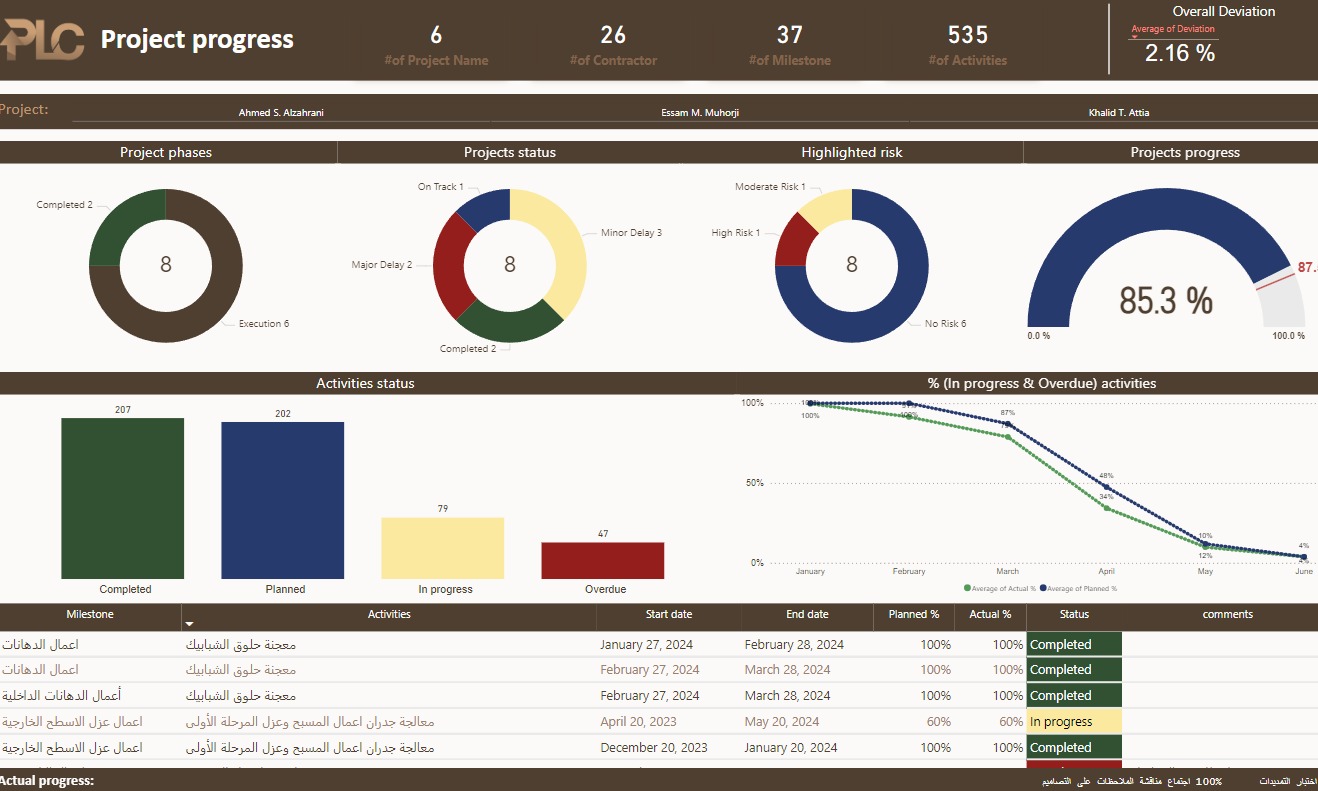Filter by project manager Ahmed S. Alzahrani
The height and width of the screenshot is (791, 1318).
tap(281, 113)
